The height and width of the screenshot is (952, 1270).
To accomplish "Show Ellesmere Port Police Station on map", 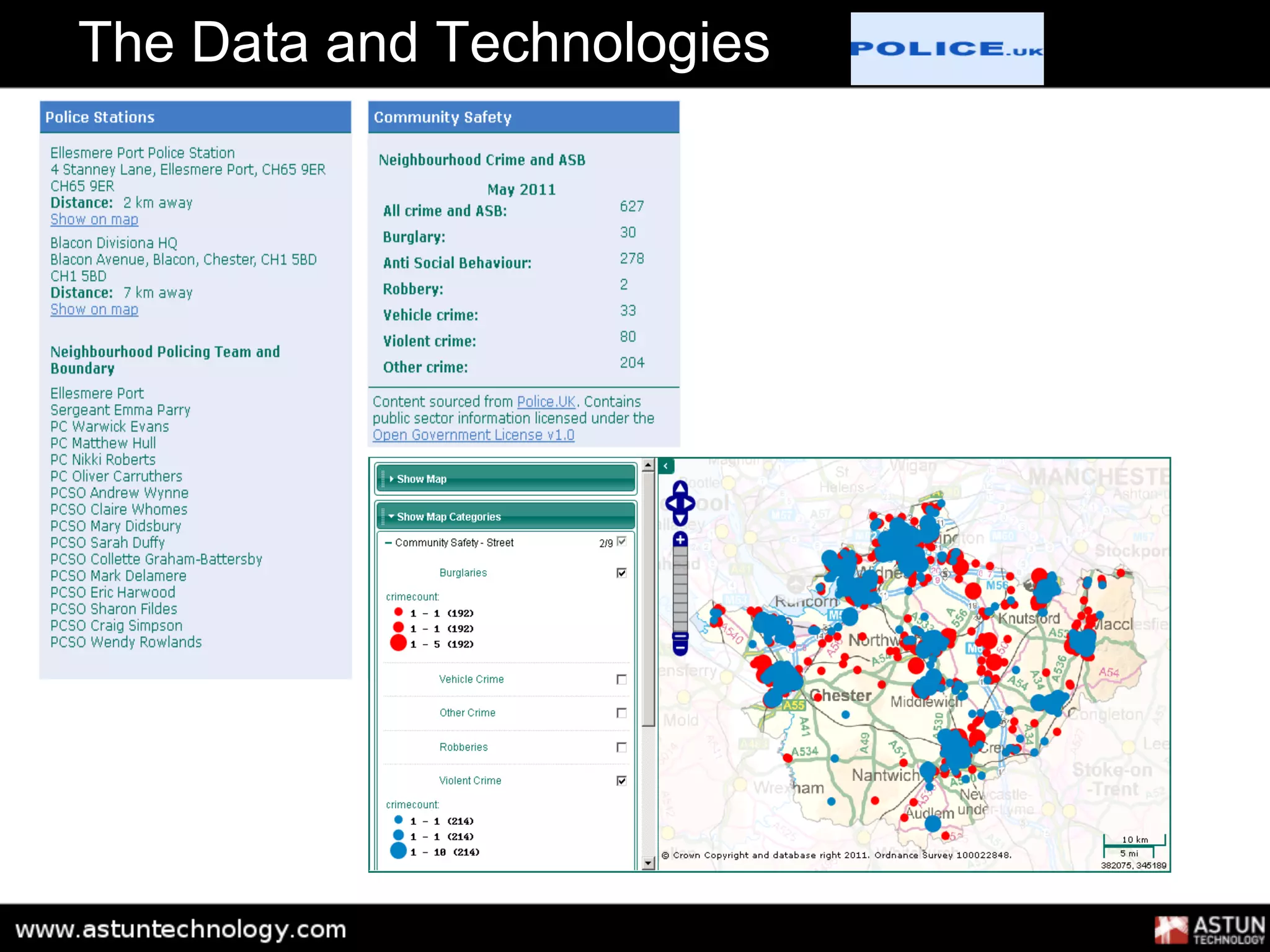I will [94, 219].
